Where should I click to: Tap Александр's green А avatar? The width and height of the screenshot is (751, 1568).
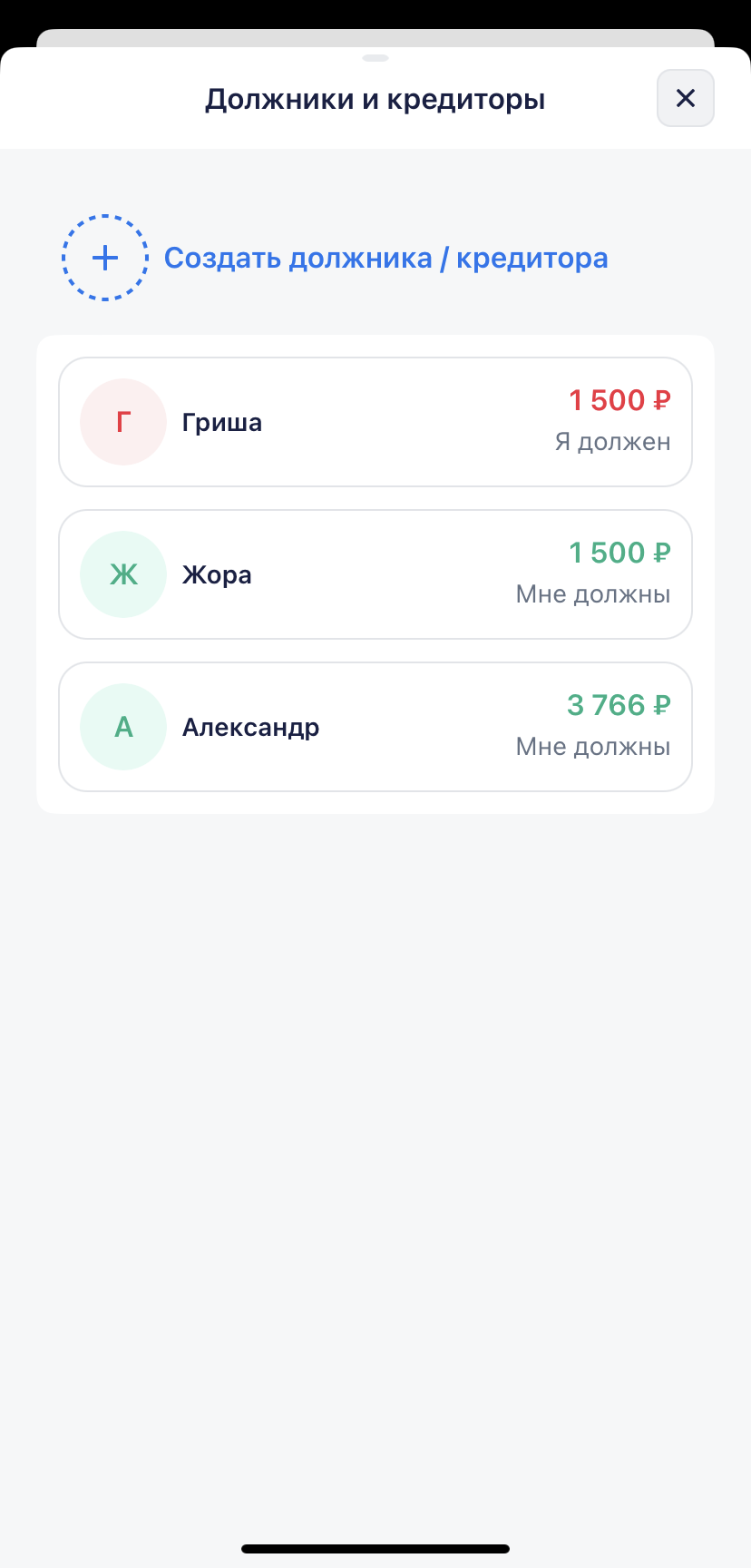click(123, 727)
